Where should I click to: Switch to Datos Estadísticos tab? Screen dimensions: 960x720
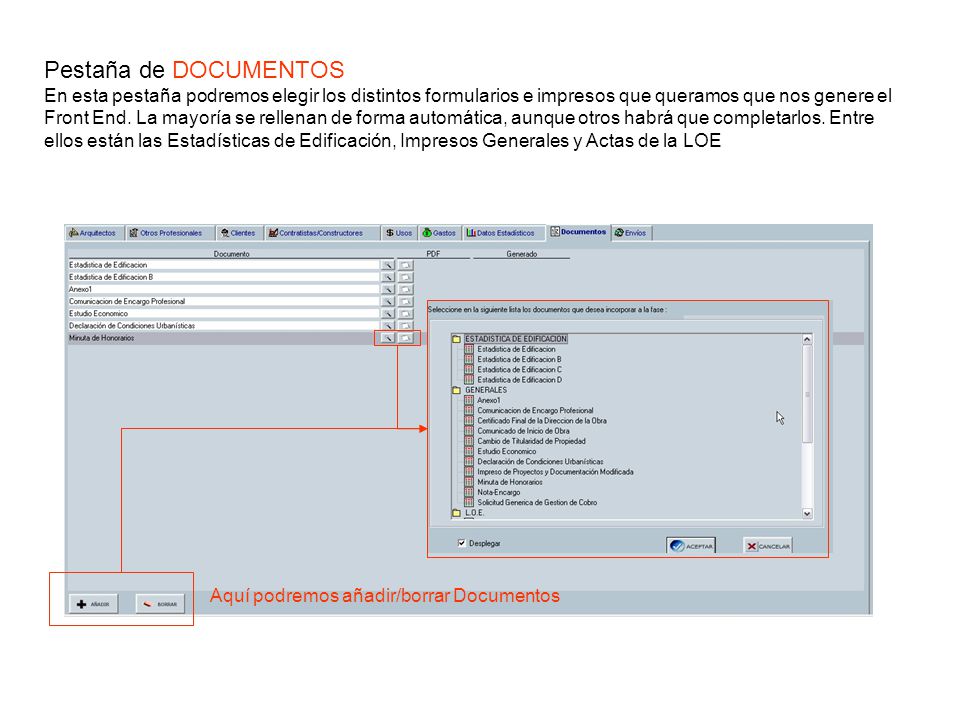[503, 233]
